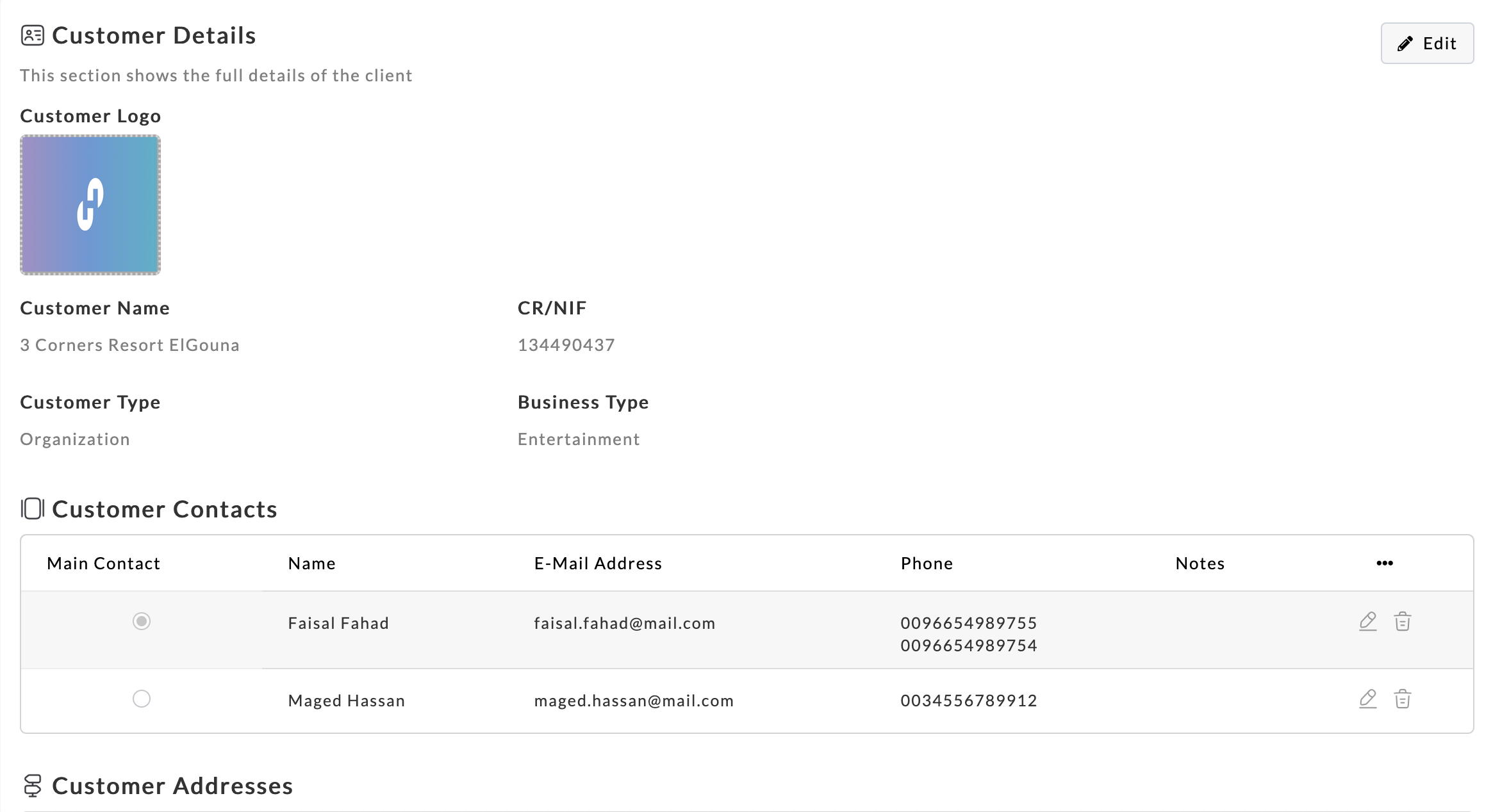
Task: Click the Phone column header
Action: click(926, 564)
